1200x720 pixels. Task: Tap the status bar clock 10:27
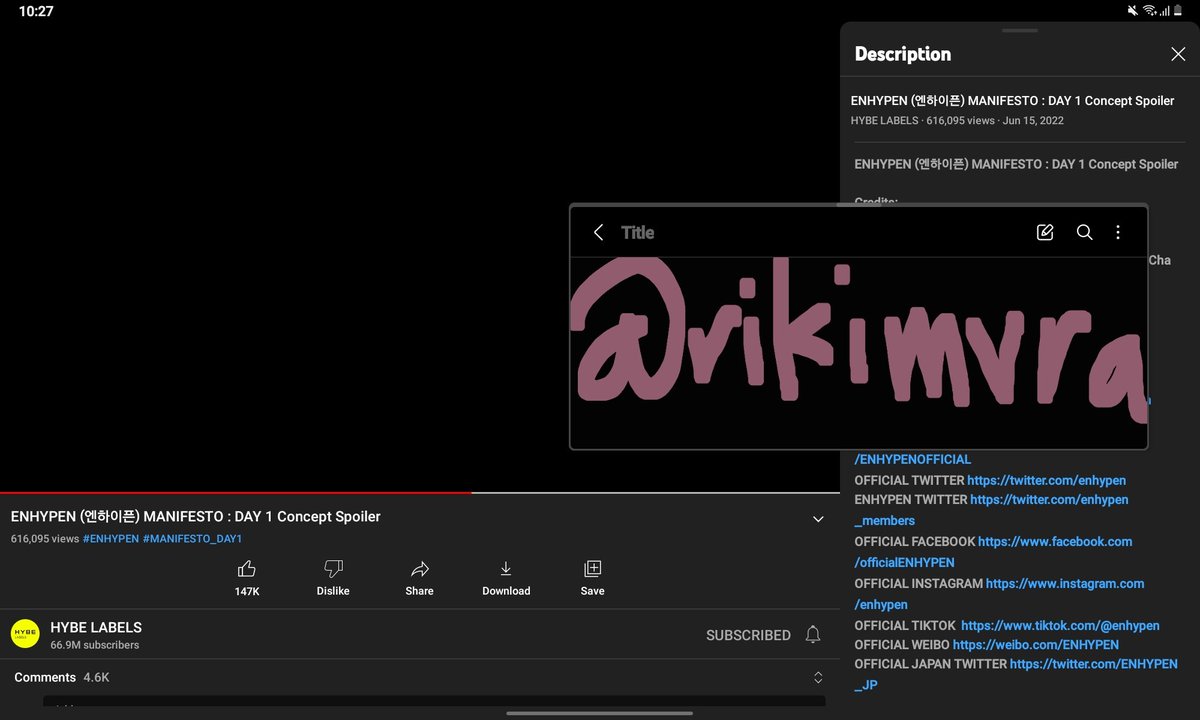click(x=36, y=11)
